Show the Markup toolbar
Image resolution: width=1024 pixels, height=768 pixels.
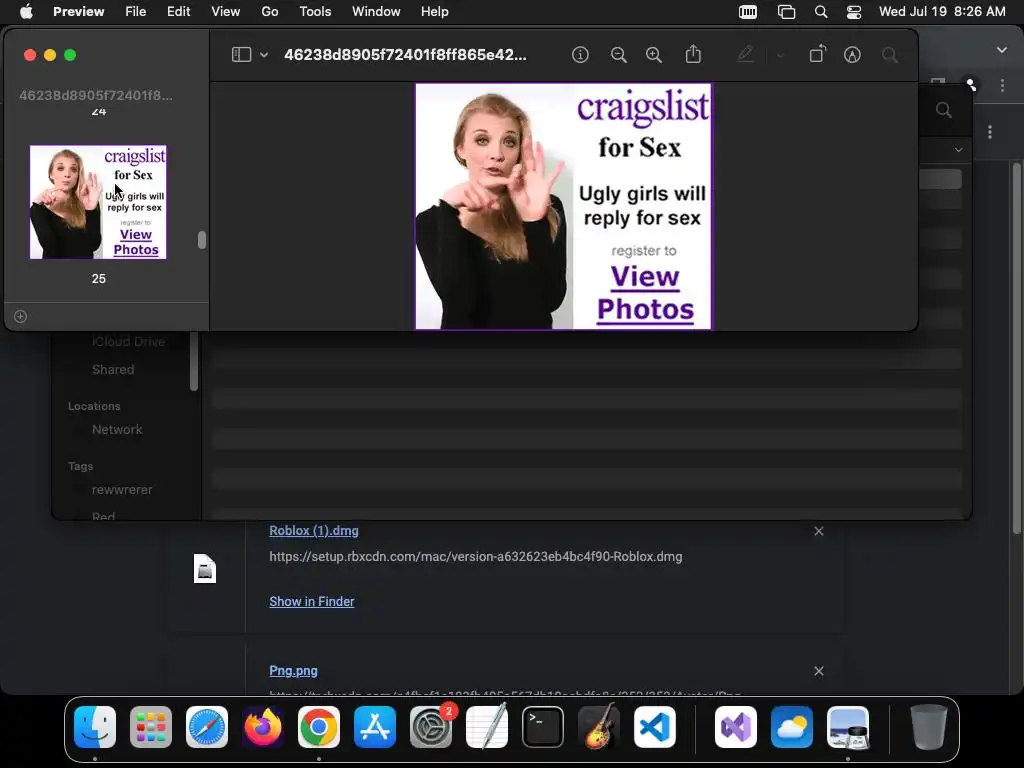coord(852,55)
